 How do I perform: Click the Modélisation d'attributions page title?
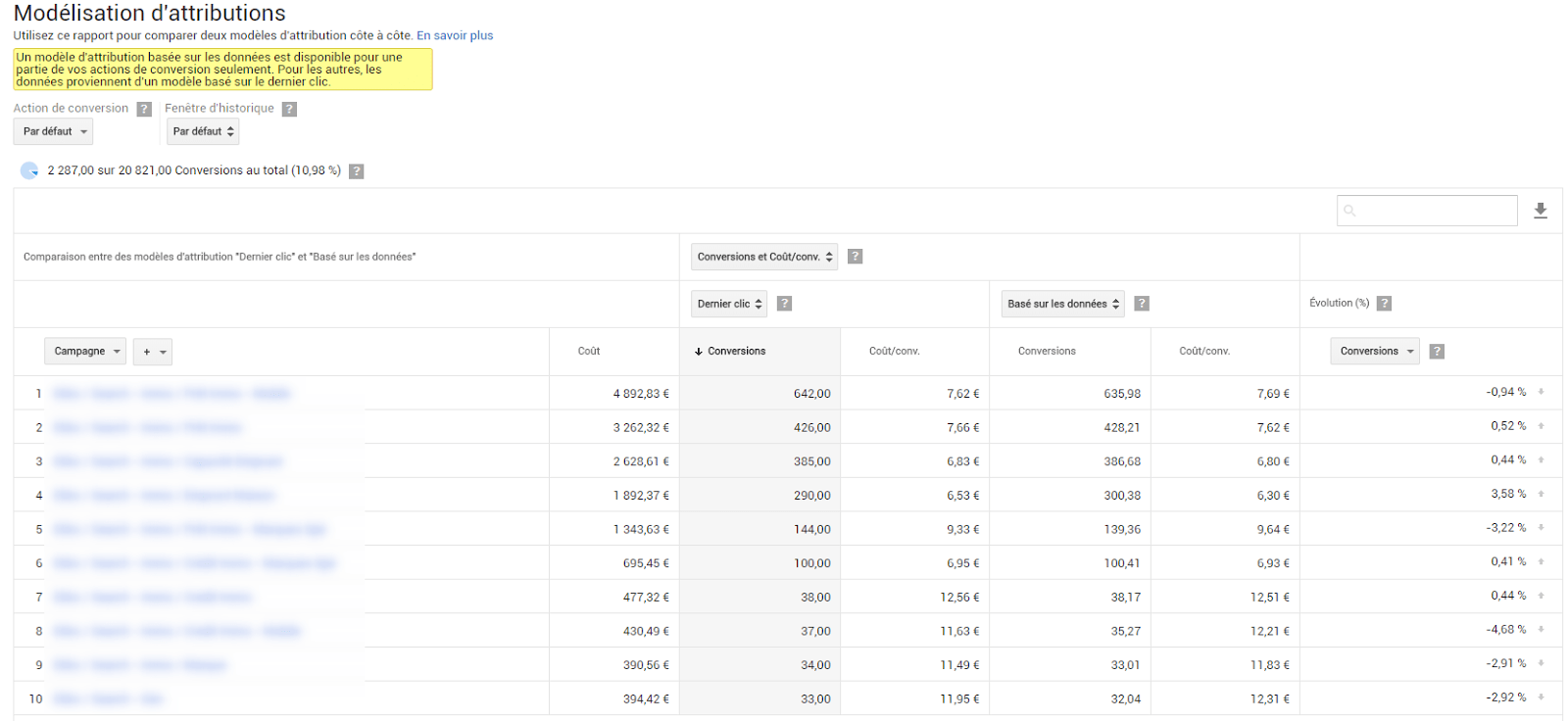pyautogui.click(x=150, y=13)
